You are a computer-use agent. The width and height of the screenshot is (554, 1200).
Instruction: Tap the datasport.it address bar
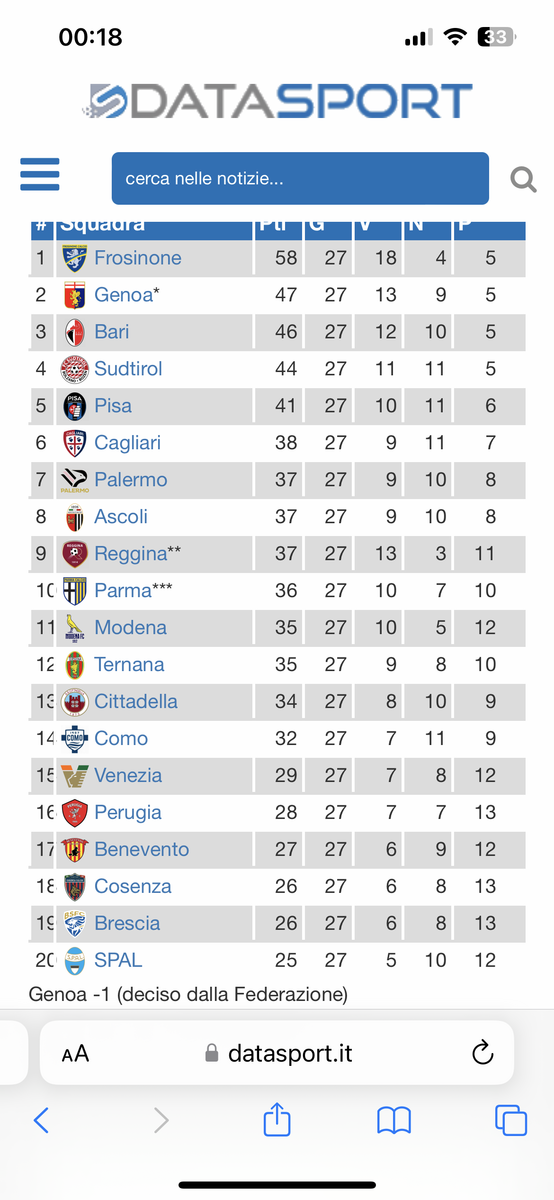click(x=277, y=1053)
